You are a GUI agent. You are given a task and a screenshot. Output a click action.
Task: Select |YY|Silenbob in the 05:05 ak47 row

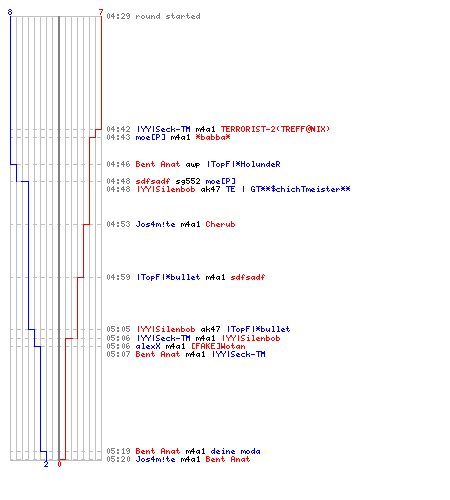[x=166, y=329]
